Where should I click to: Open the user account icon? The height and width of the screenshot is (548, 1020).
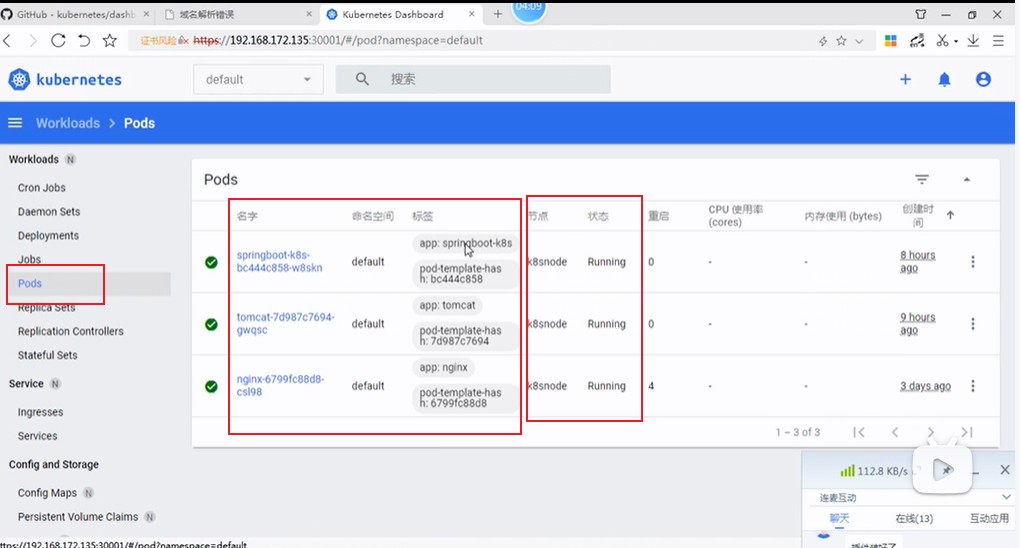click(983, 79)
